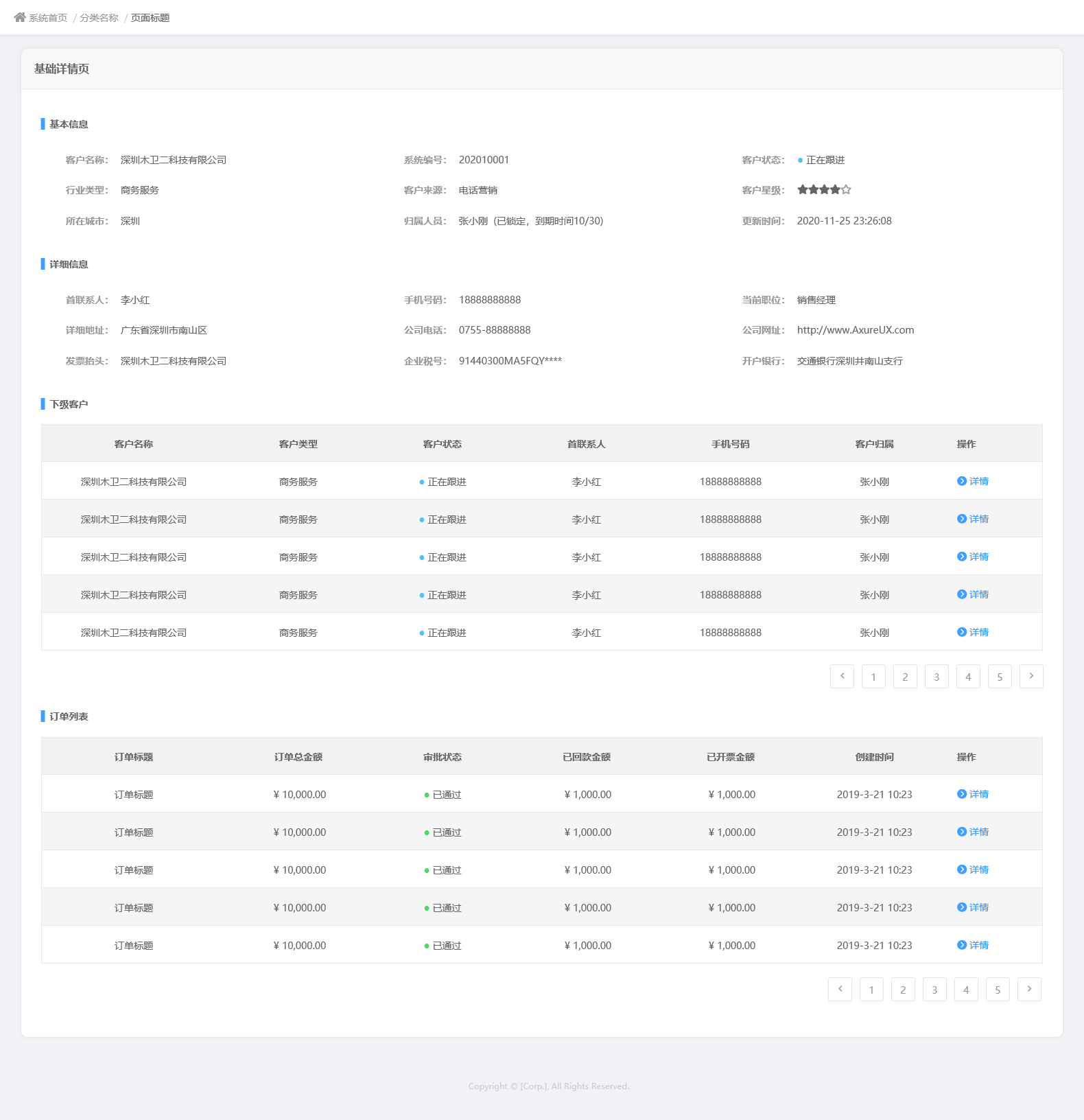The height and width of the screenshot is (1120, 1084).
Task: Click system number value 202010001
Action: (x=484, y=160)
